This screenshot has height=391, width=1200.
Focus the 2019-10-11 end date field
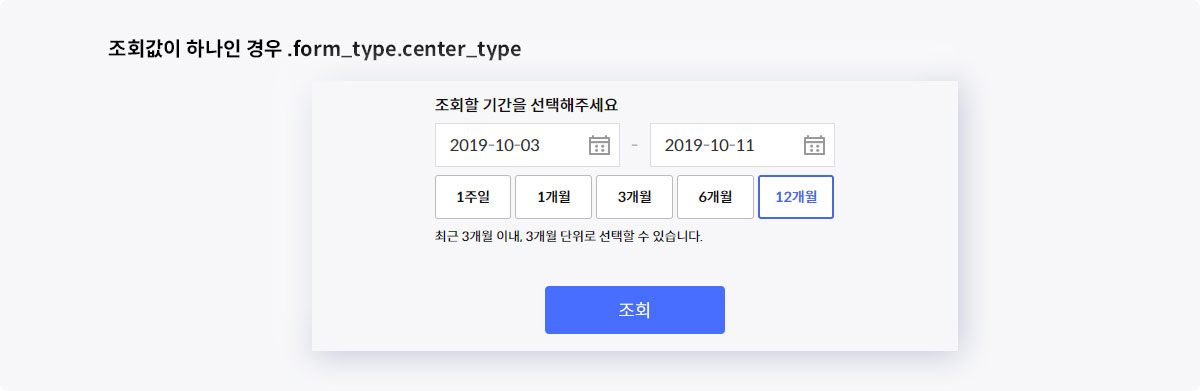coord(742,145)
